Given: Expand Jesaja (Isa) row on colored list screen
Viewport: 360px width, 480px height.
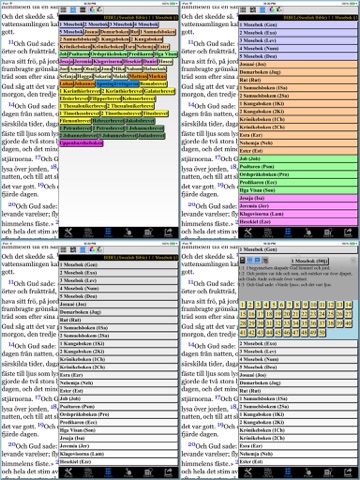Looking at the screenshot, I should click(x=298, y=198).
